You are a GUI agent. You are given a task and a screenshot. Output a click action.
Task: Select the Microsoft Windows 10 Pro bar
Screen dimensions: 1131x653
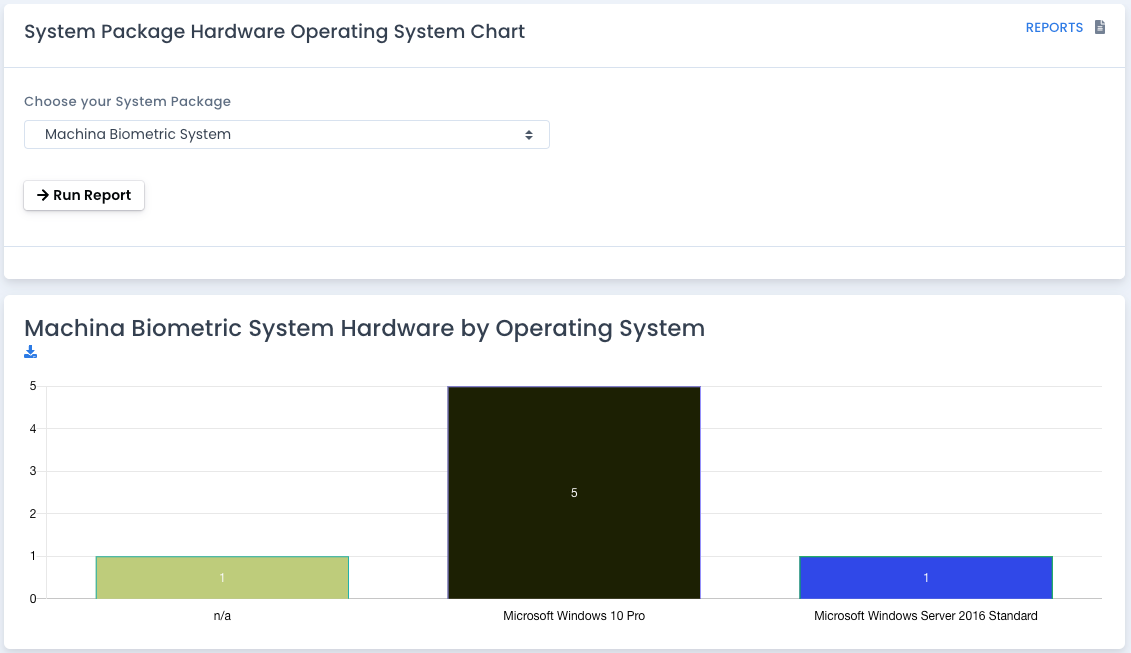[x=574, y=493]
